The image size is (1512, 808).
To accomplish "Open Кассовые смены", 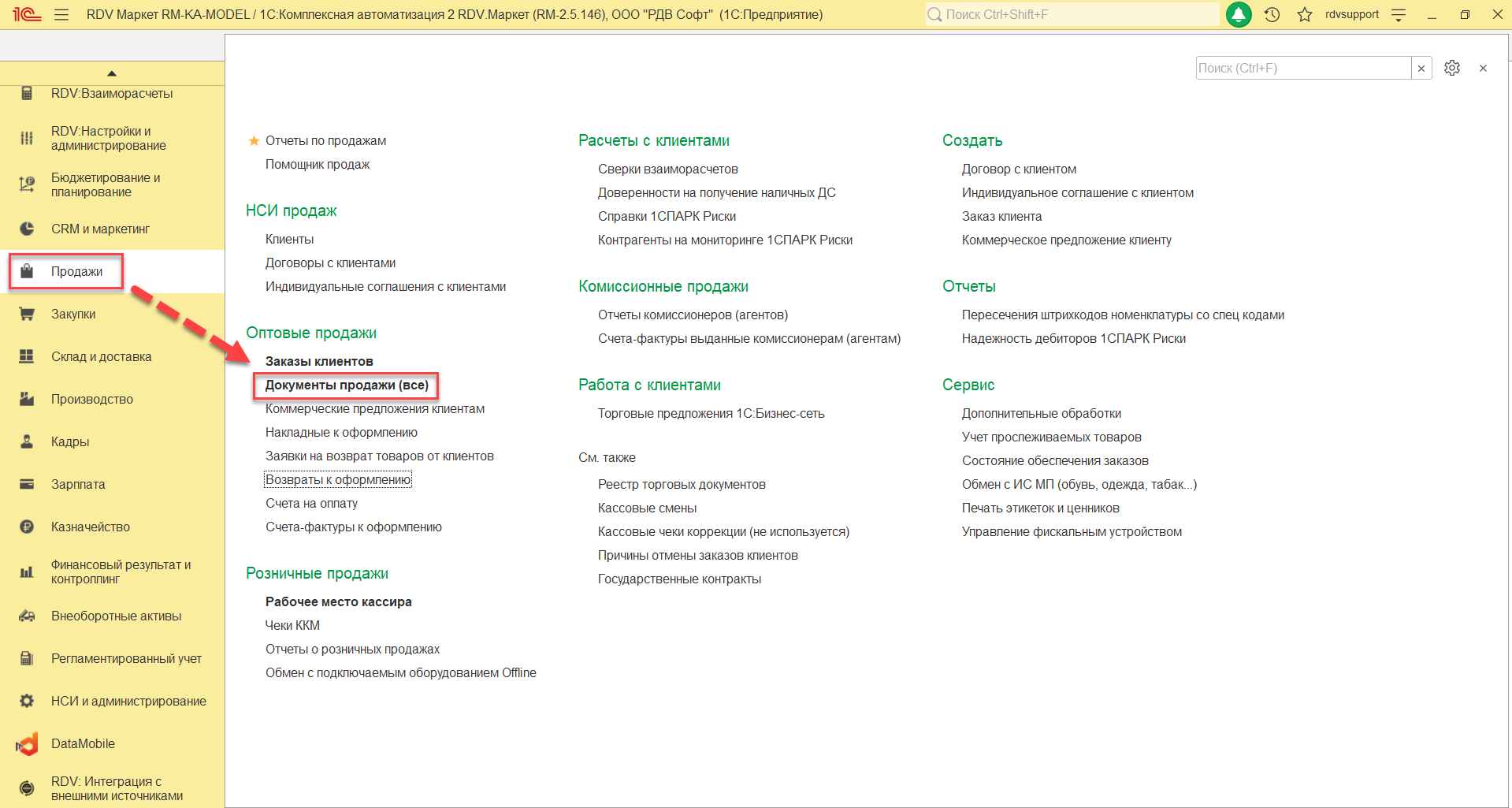I will [x=647, y=508].
